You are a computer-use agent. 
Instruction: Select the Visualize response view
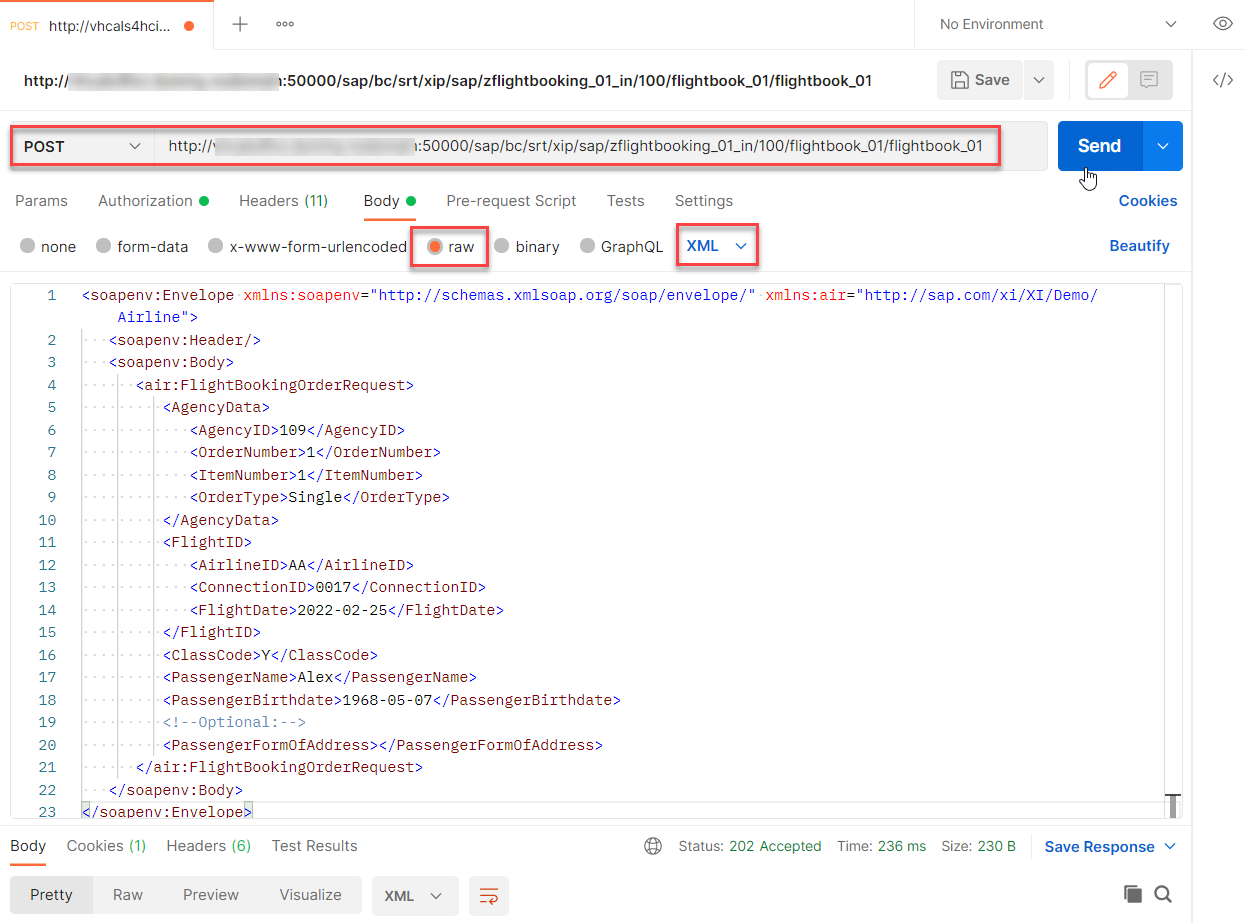tap(310, 895)
